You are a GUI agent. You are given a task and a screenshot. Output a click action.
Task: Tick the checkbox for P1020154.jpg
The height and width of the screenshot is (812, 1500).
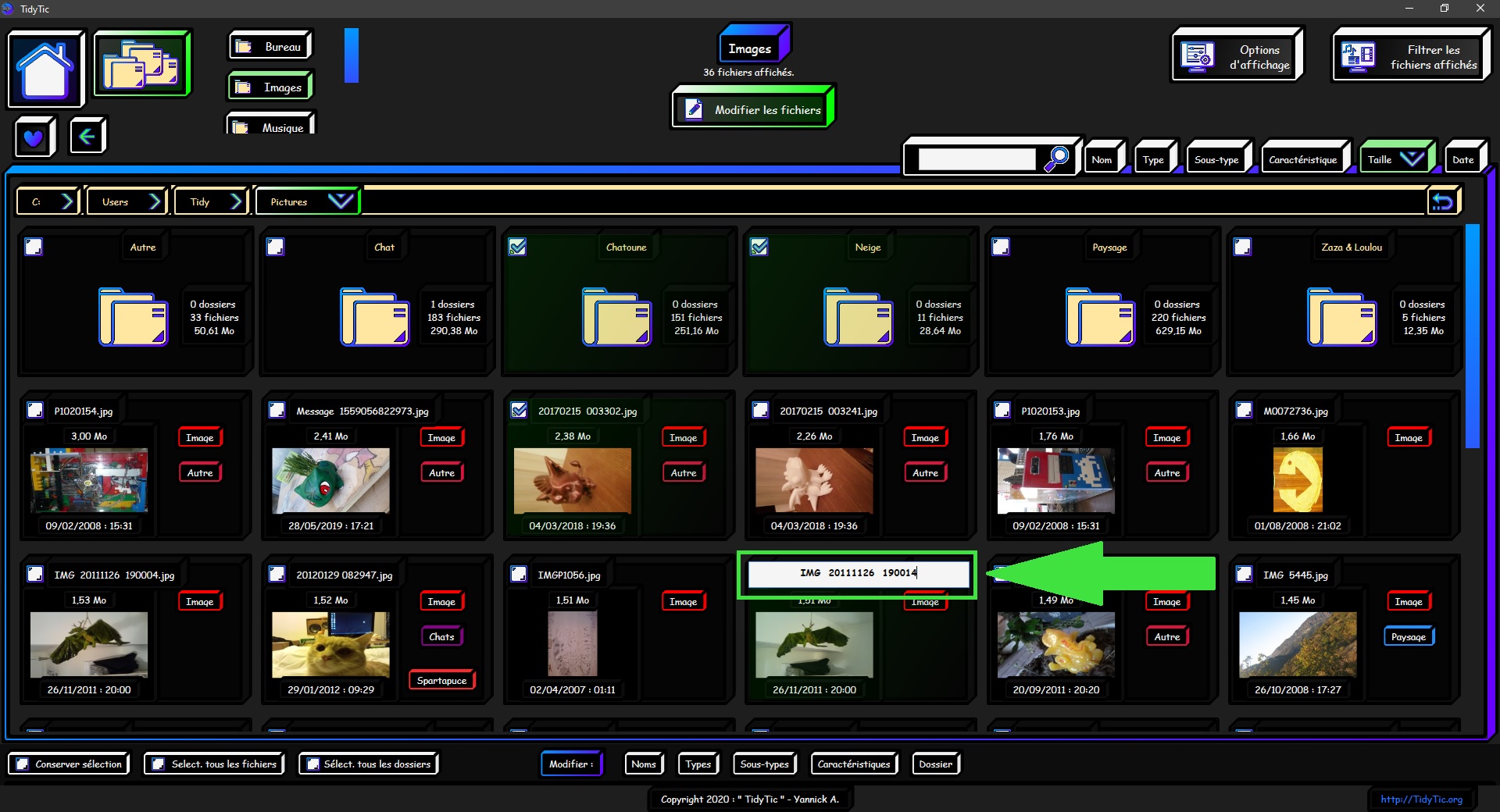pos(35,411)
